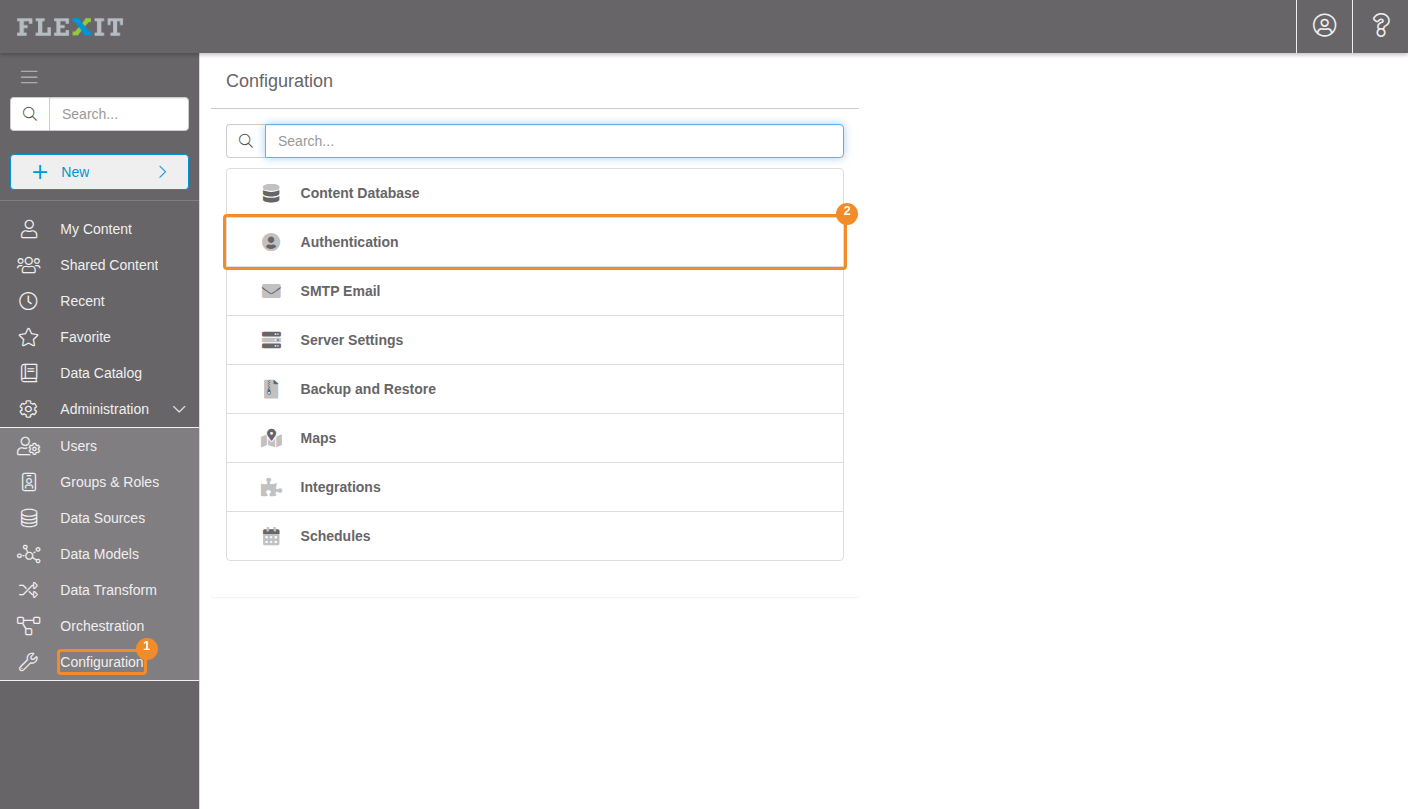
Task: Open SMTP Email configuration
Action: click(x=535, y=291)
